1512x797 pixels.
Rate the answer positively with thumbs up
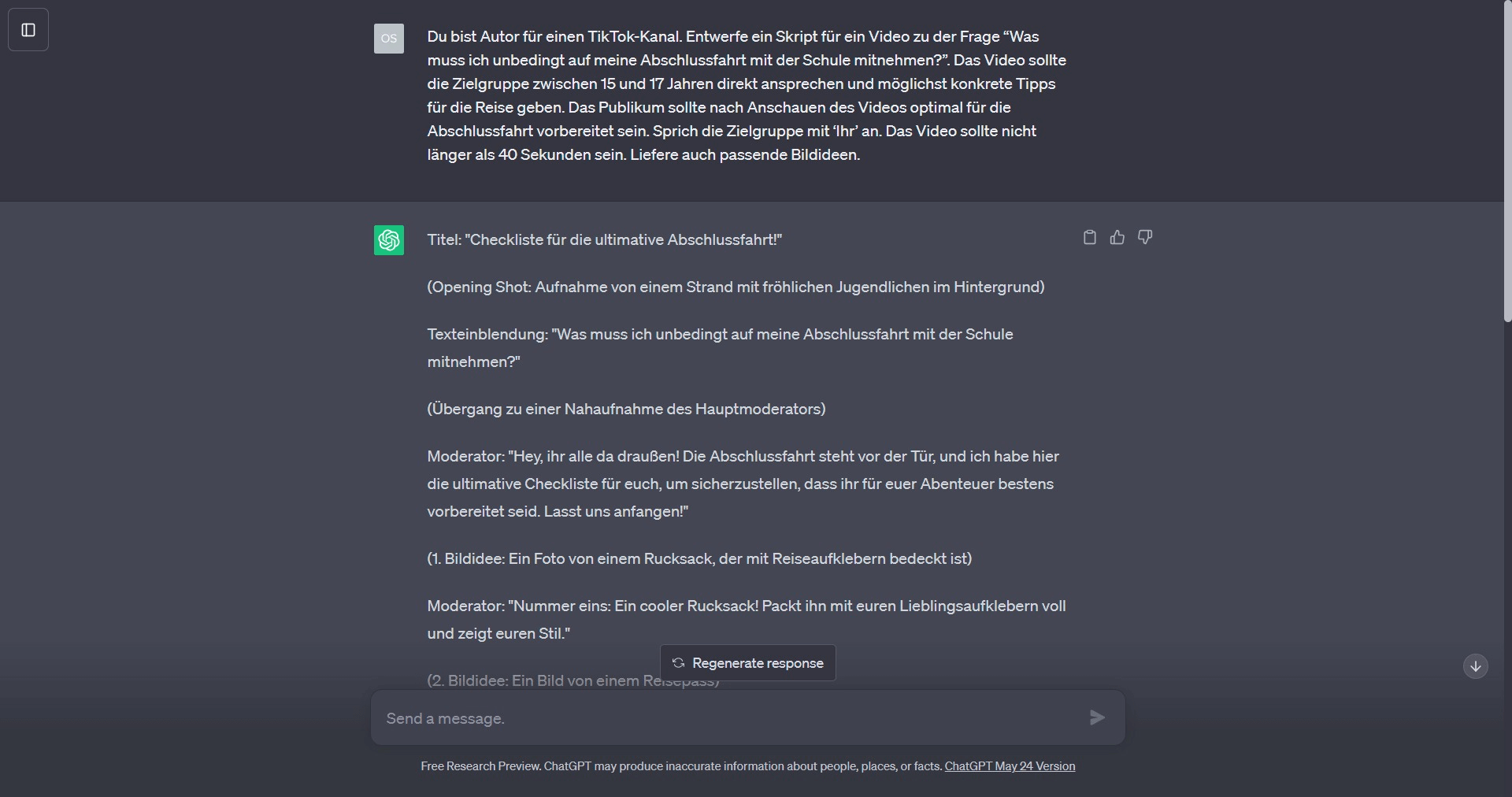tap(1117, 237)
